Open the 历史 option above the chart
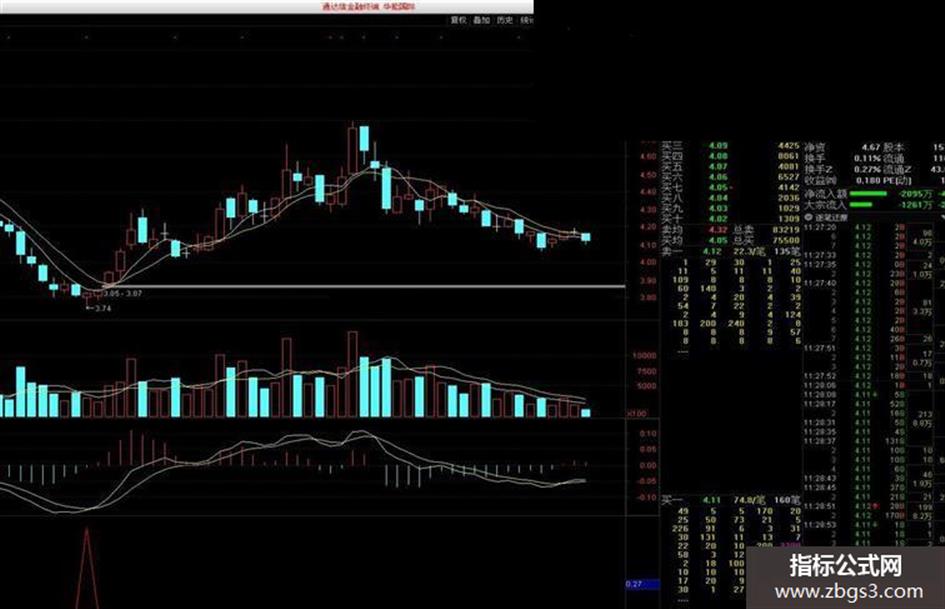Viewport: 945px width, 609px height. click(x=504, y=20)
